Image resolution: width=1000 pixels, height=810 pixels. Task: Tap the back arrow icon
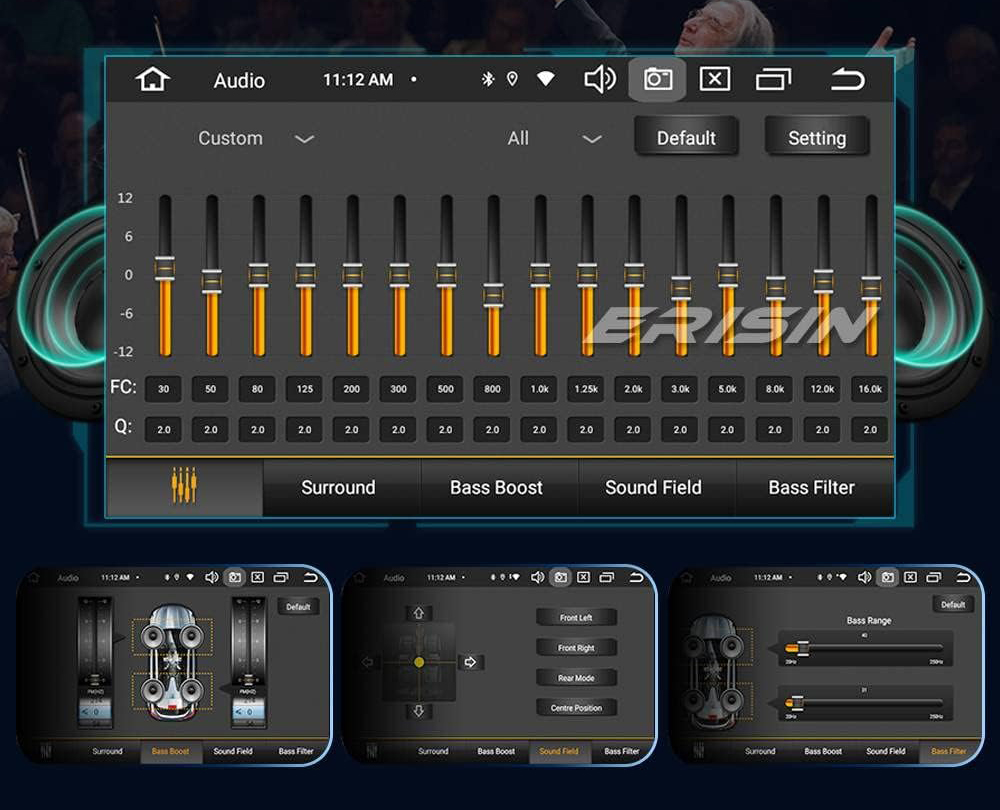pyautogui.click(x=847, y=80)
